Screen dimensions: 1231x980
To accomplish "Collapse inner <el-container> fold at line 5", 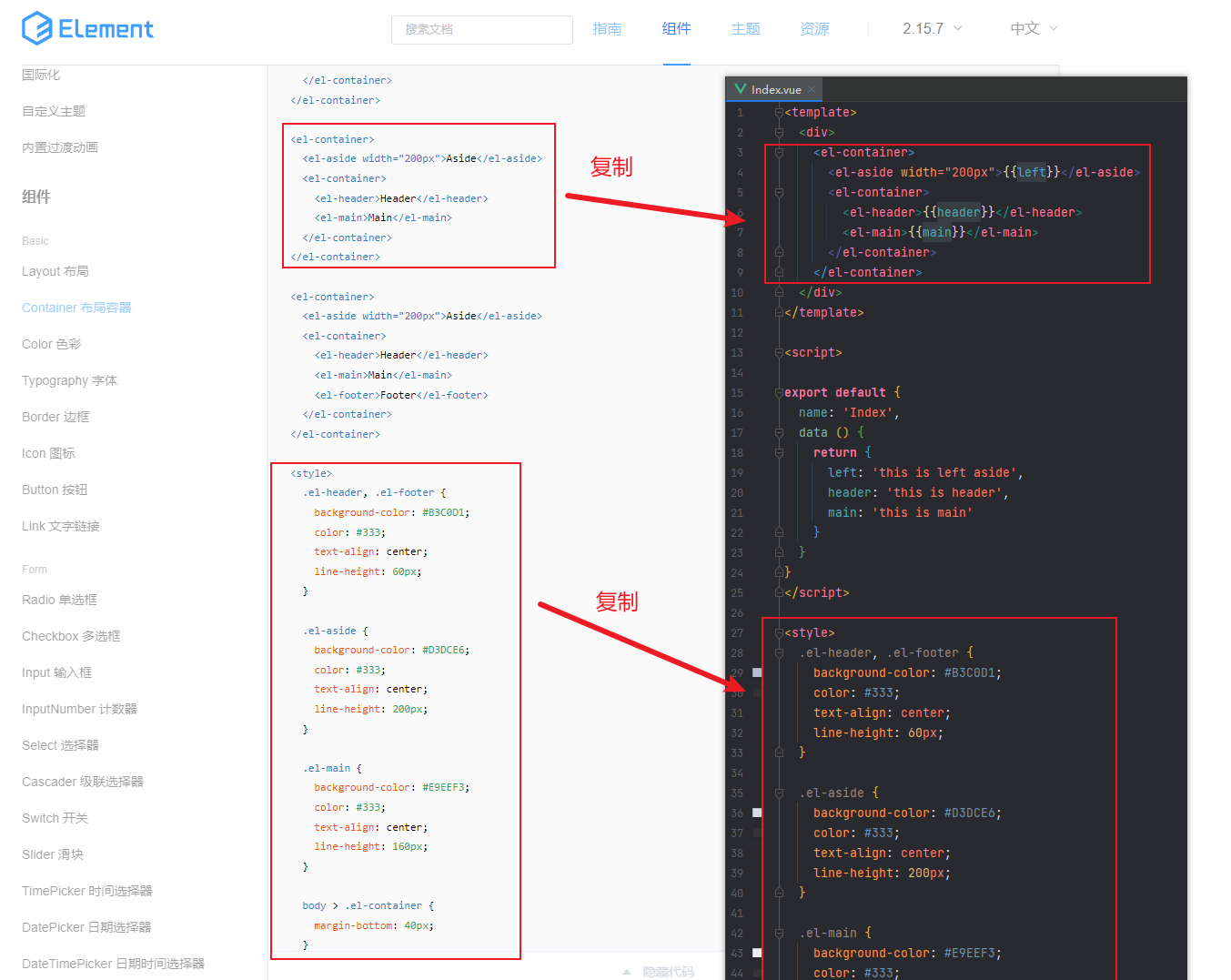I will click(x=779, y=192).
